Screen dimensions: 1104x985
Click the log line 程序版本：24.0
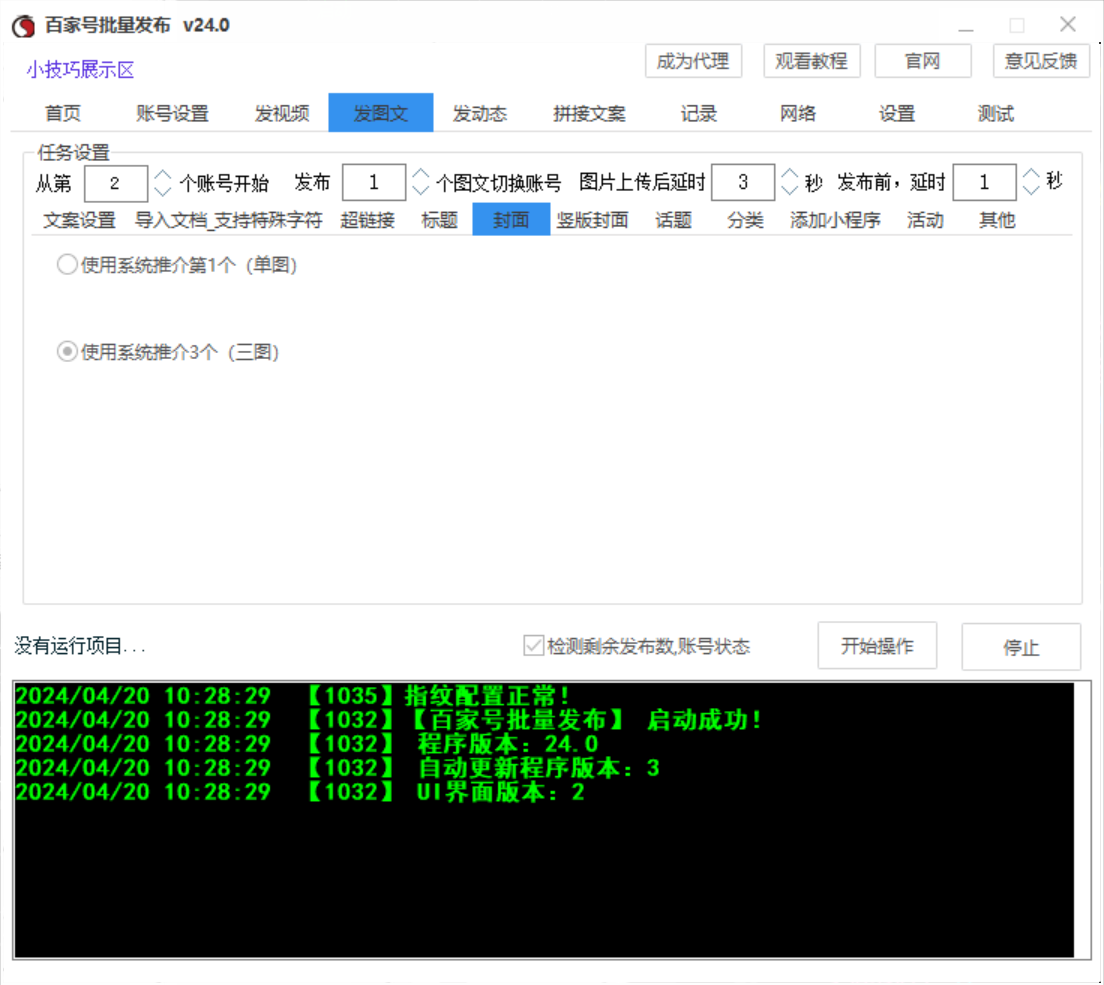coord(307,744)
